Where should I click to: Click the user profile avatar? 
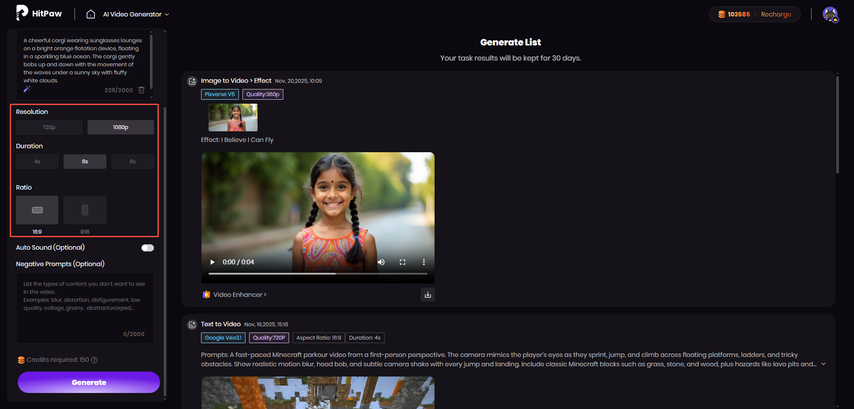click(829, 14)
